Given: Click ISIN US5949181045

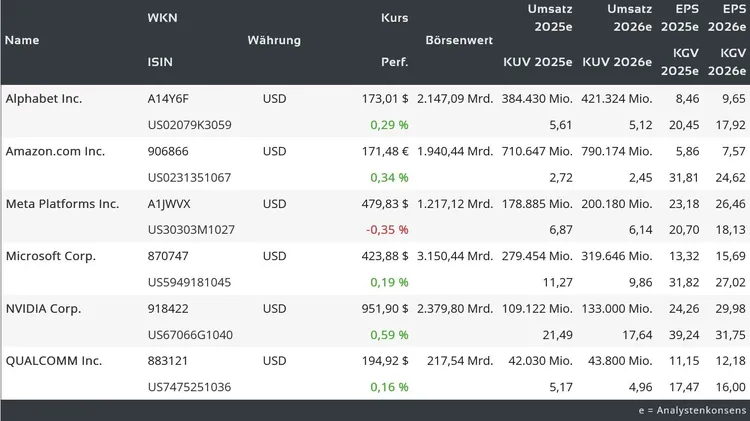Looking at the screenshot, I should (189, 283).
